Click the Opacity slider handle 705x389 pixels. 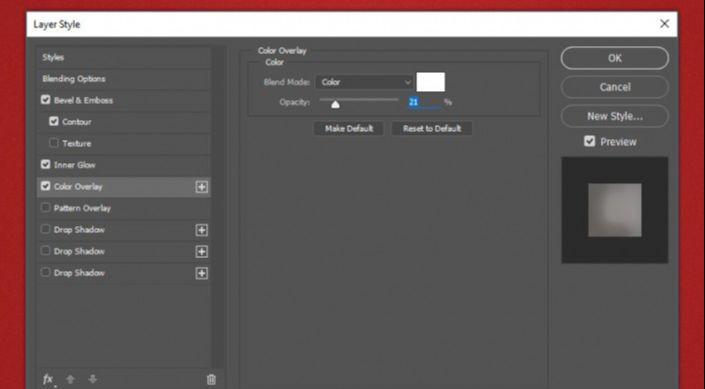click(x=335, y=104)
